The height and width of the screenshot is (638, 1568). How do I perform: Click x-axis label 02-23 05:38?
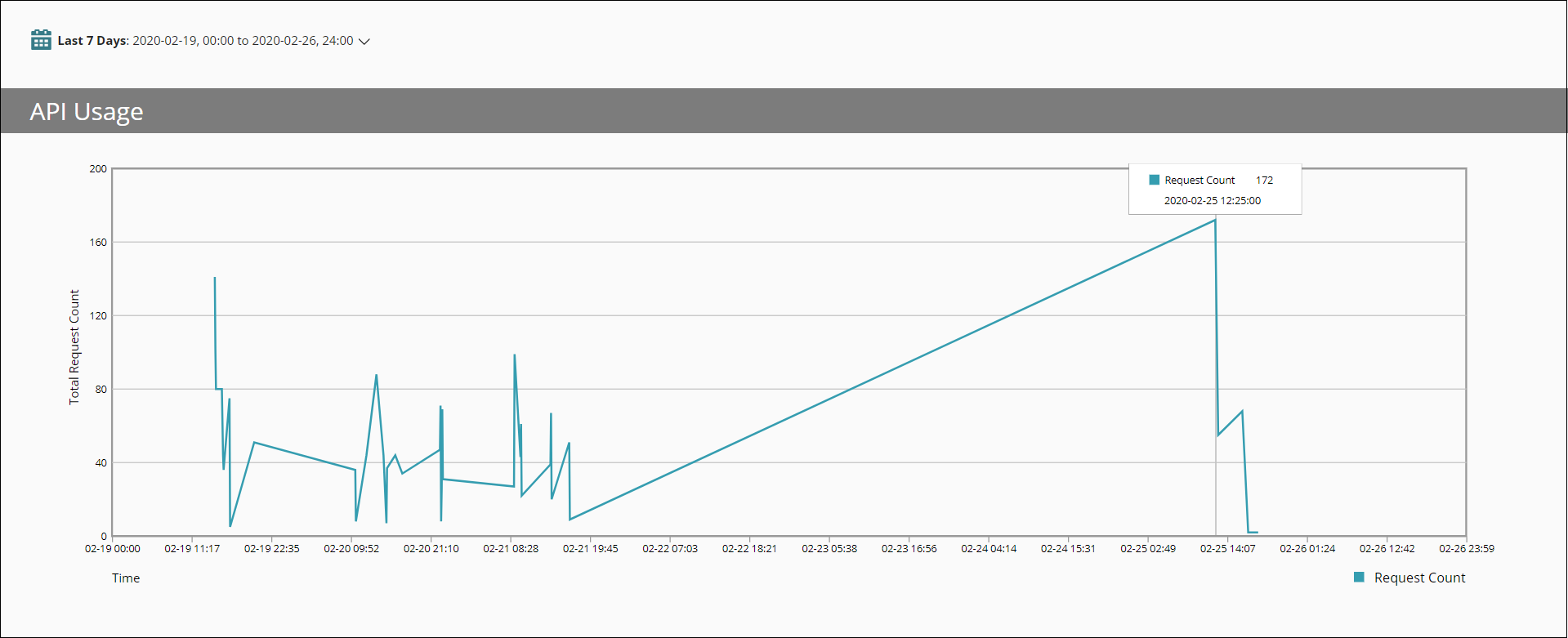(829, 549)
